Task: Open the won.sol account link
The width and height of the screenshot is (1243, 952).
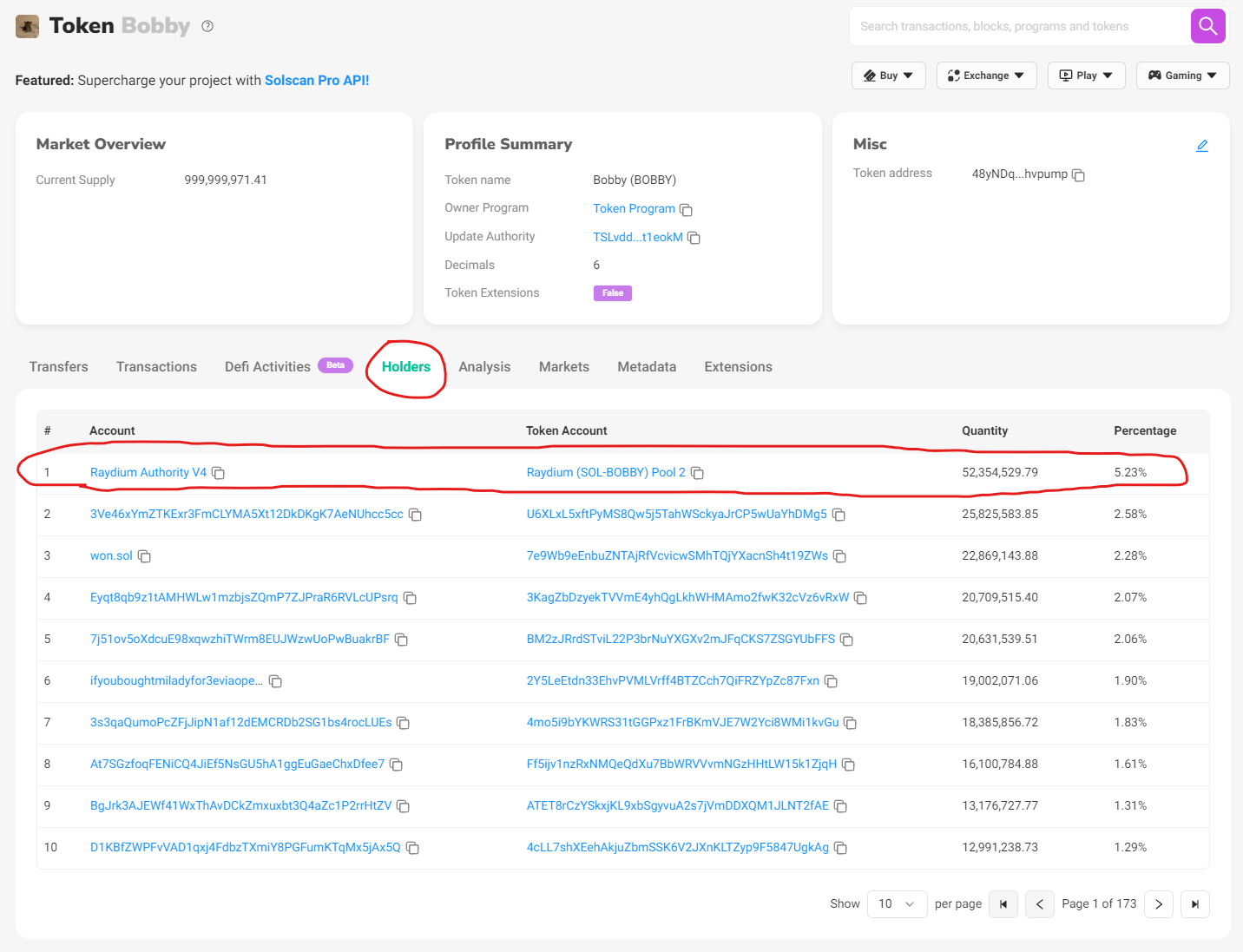Action: tap(111, 556)
